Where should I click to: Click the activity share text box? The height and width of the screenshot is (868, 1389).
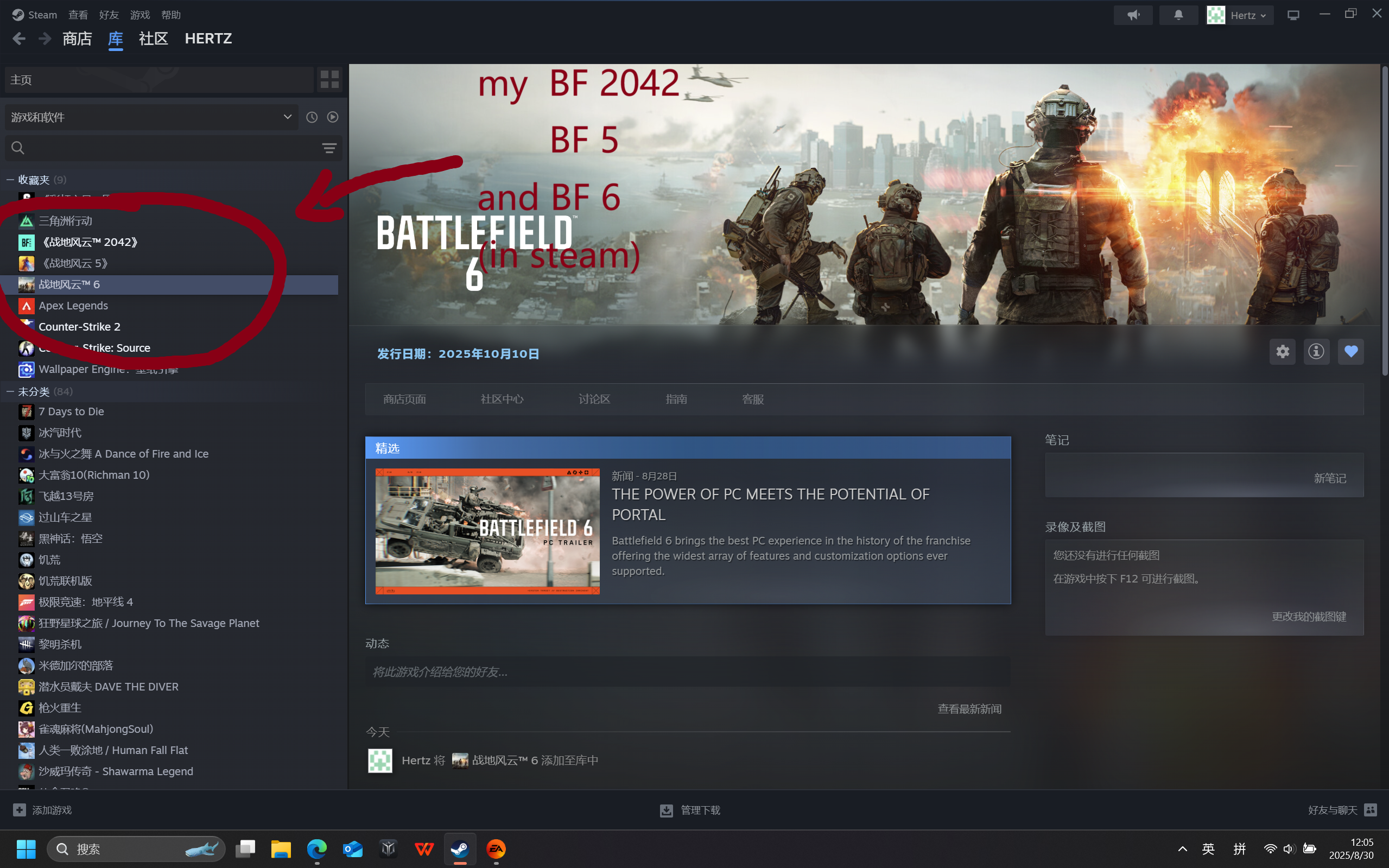tap(688, 671)
